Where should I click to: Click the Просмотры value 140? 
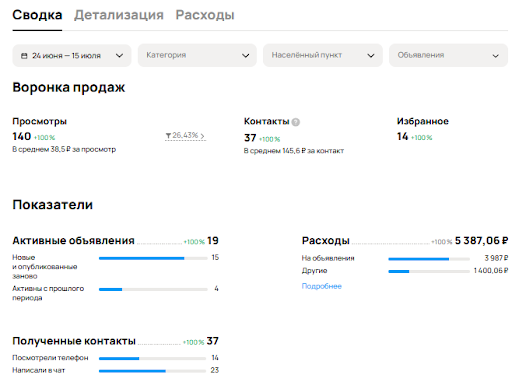(x=22, y=136)
